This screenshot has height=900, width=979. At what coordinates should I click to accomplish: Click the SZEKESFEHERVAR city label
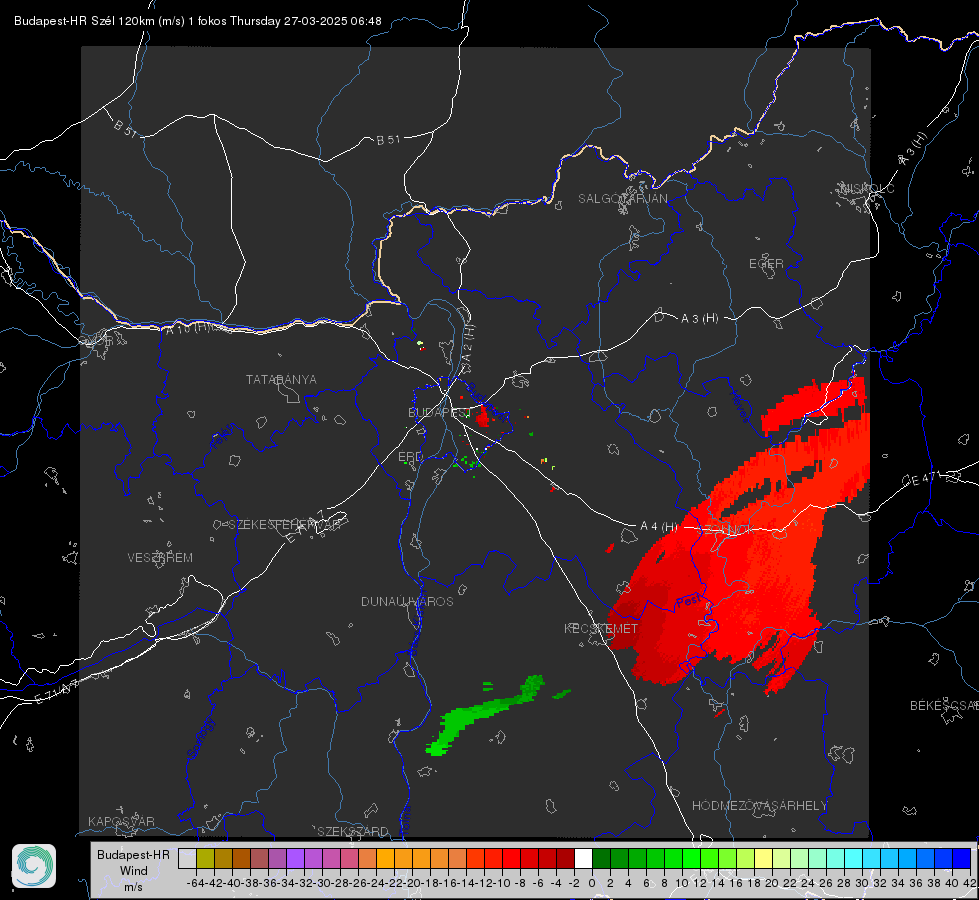point(284,525)
